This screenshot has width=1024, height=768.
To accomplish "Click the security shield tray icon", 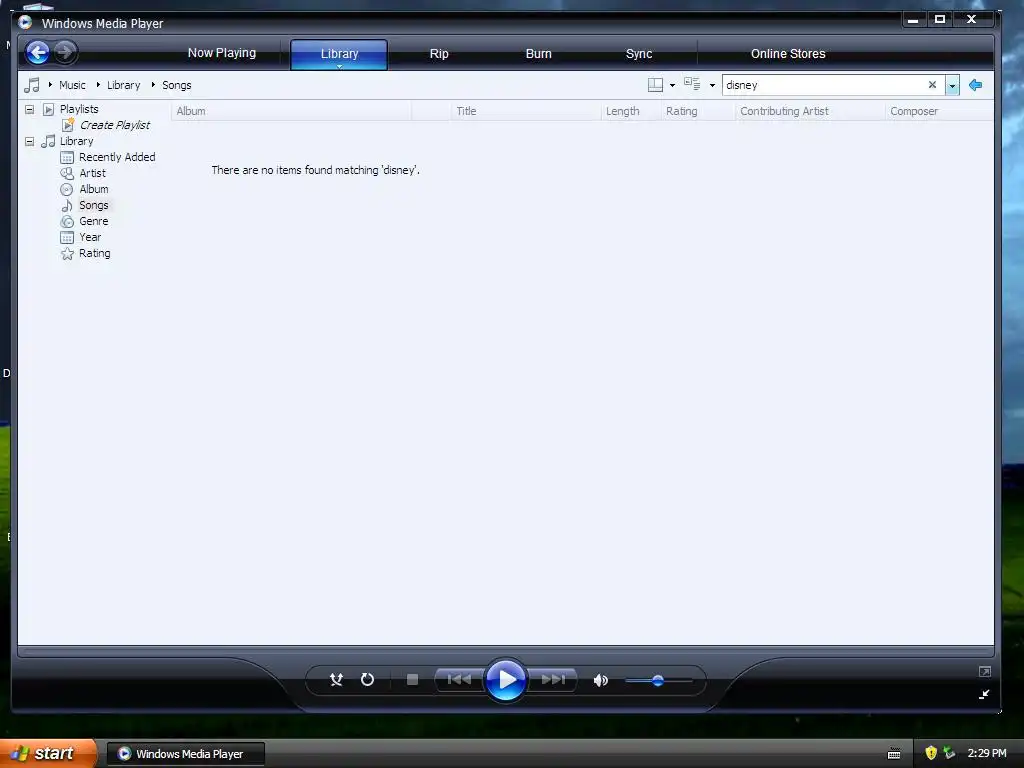I will coord(931,753).
